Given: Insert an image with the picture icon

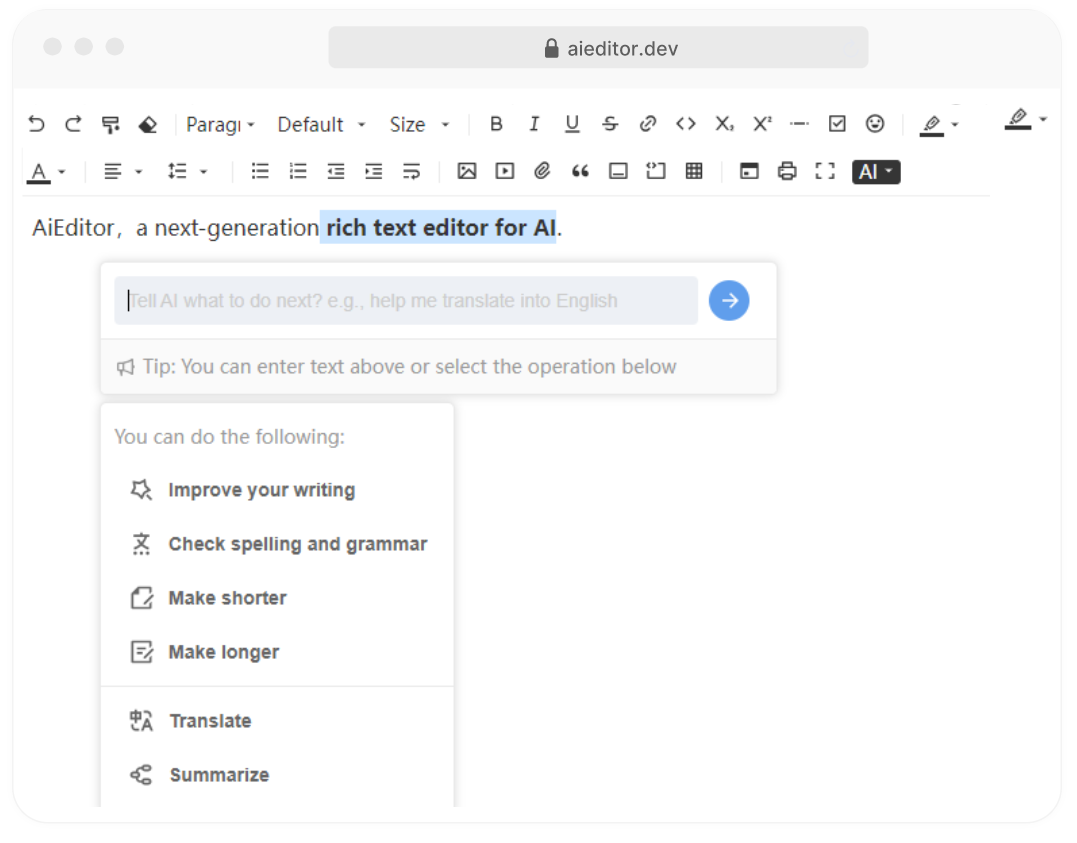Looking at the screenshot, I should [x=467, y=172].
